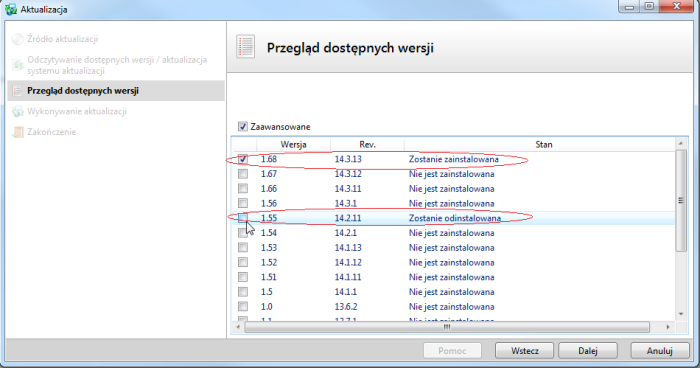
Task: Click the vertical scrollbar down arrow
Action: [x=681, y=314]
